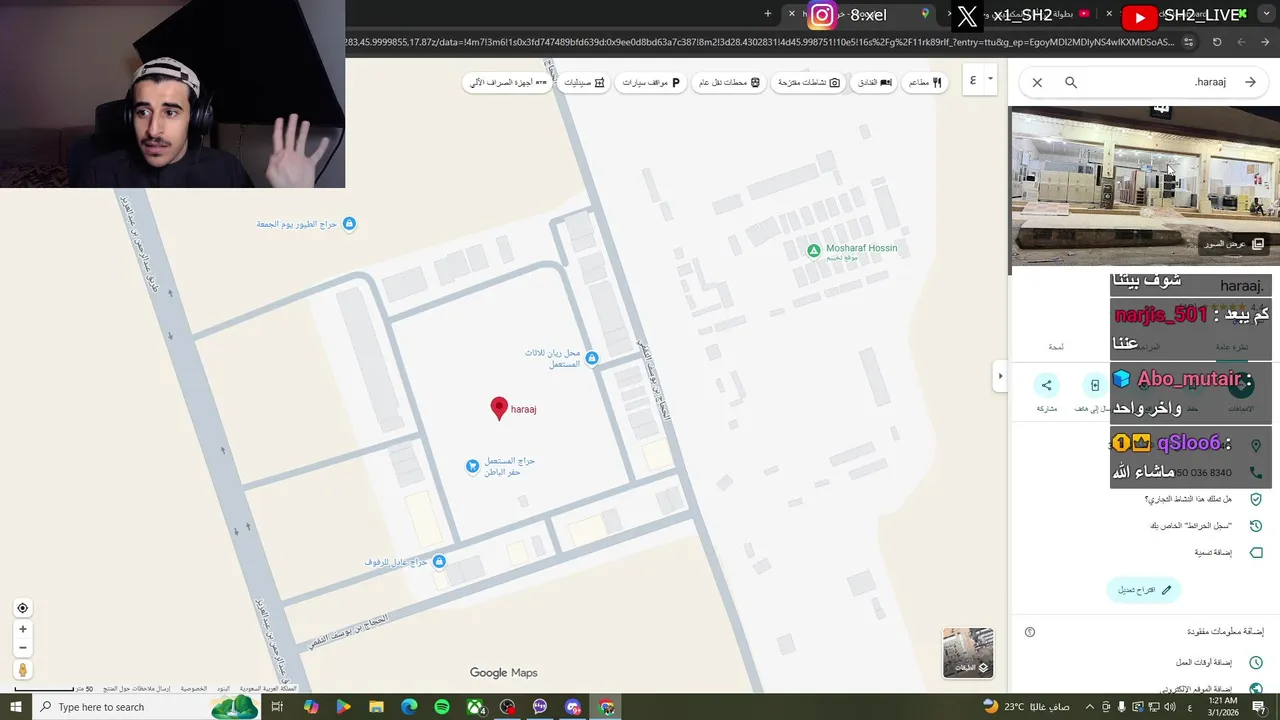Click إضافة أوقات العمل add hours
The height and width of the screenshot is (720, 1280).
[1204, 662]
